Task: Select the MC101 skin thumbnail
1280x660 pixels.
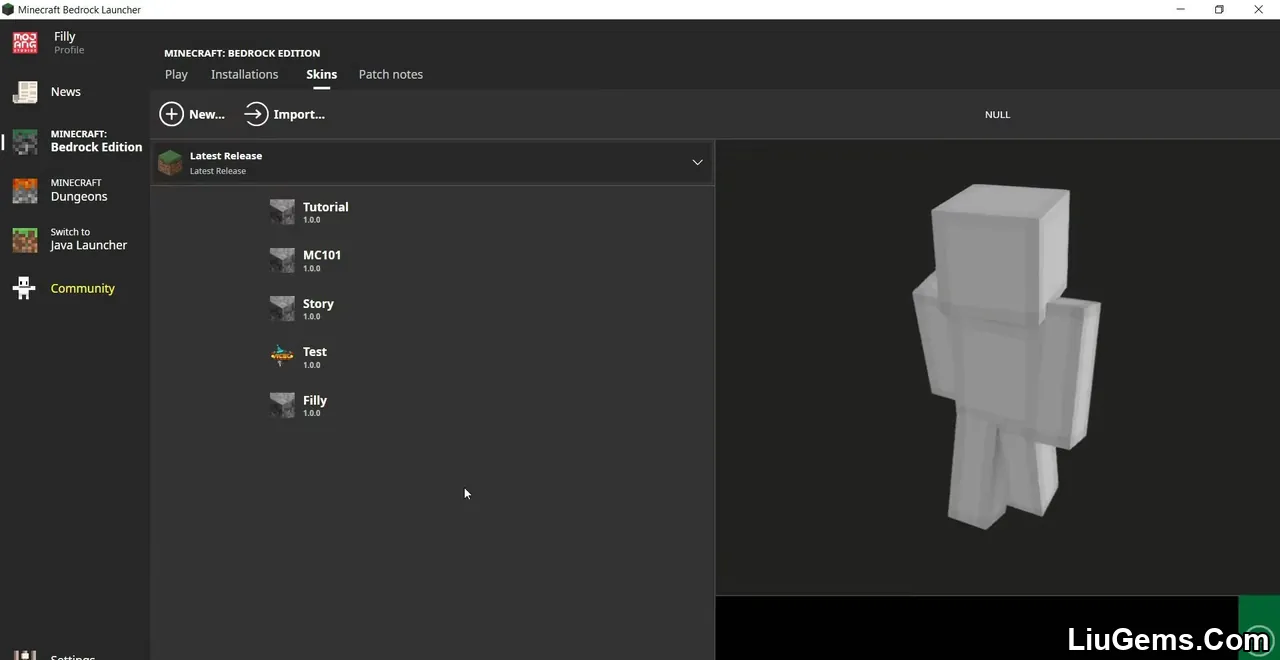Action: click(282, 260)
